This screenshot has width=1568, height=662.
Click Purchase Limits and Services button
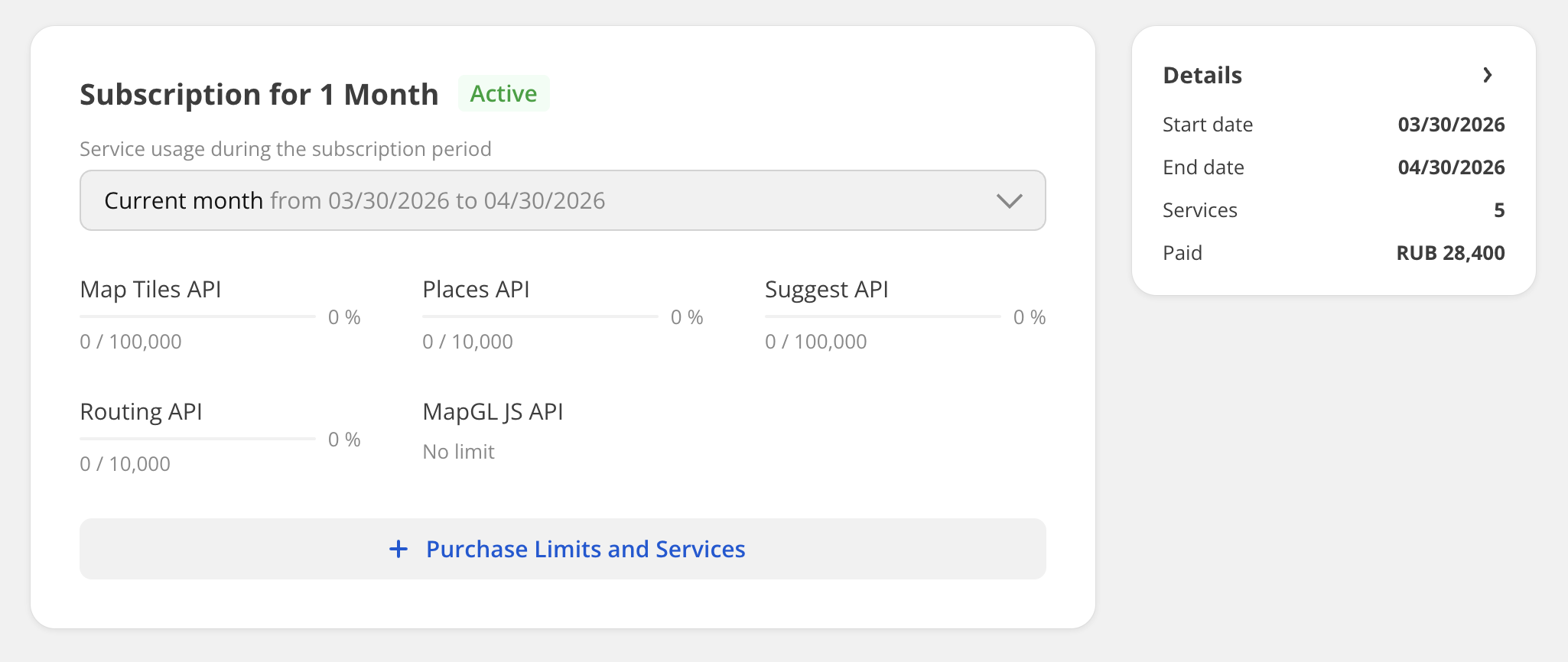point(585,549)
